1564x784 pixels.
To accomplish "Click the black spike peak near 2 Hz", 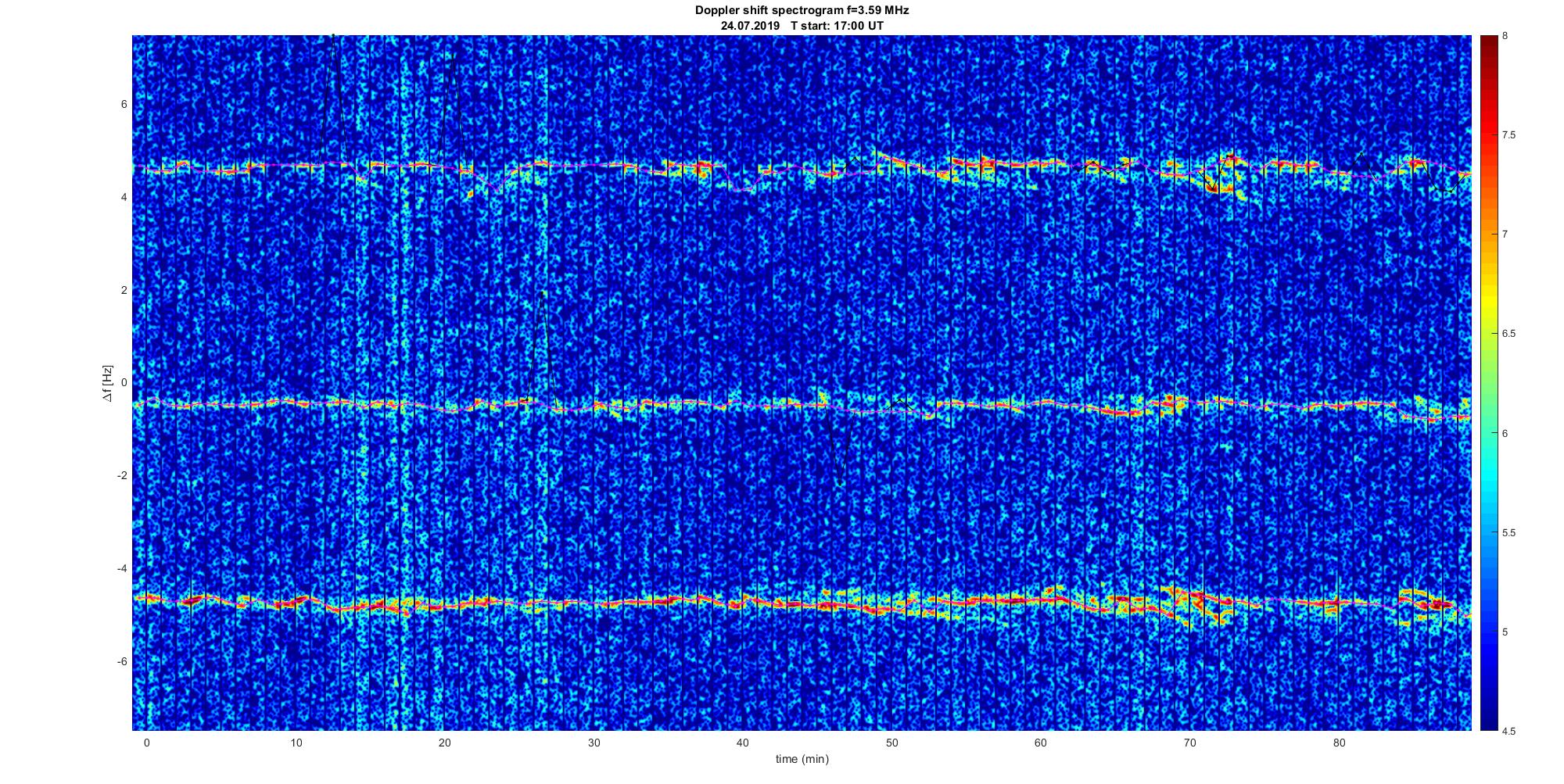I will pos(542,293).
